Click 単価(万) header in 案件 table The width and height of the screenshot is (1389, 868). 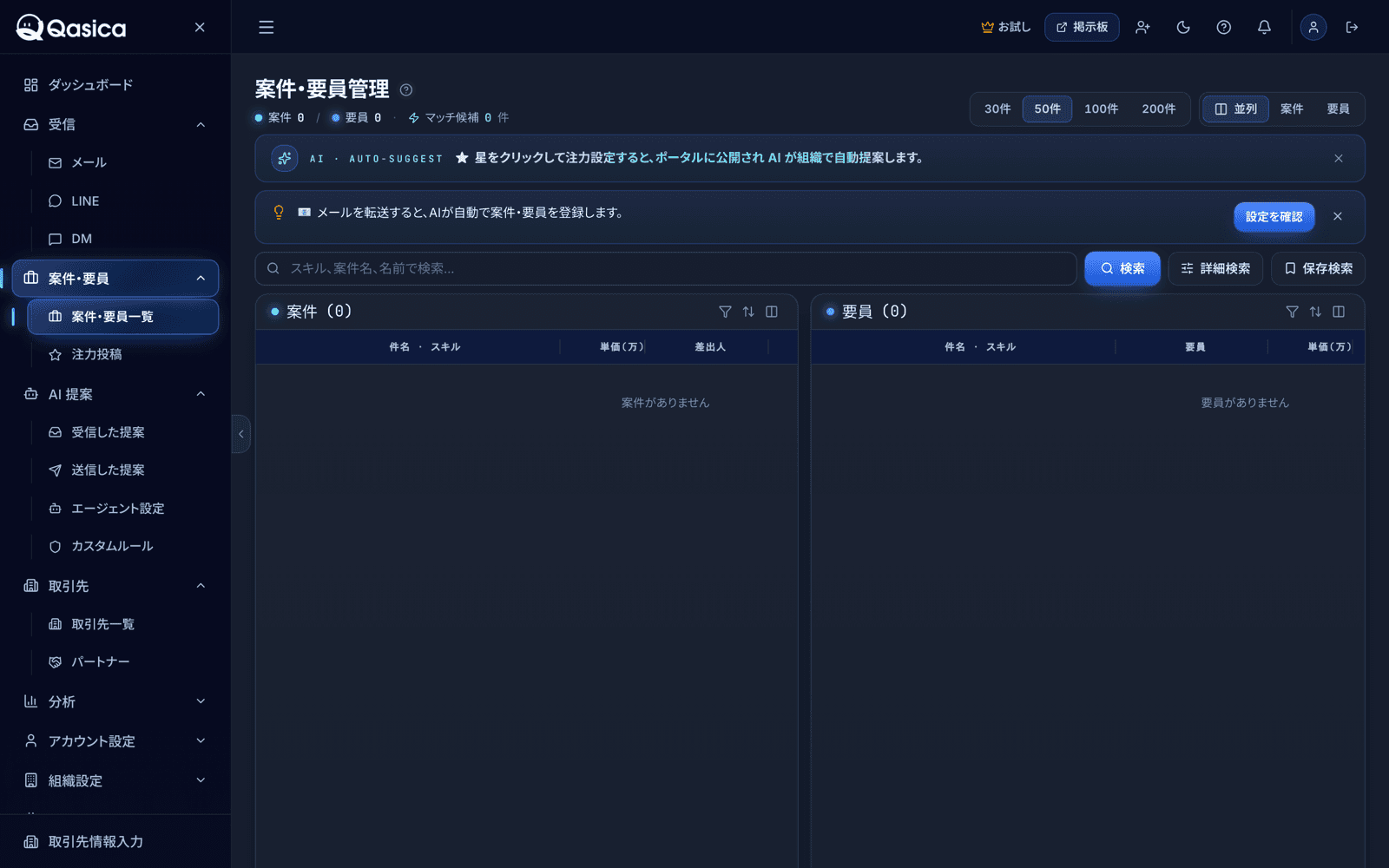622,347
